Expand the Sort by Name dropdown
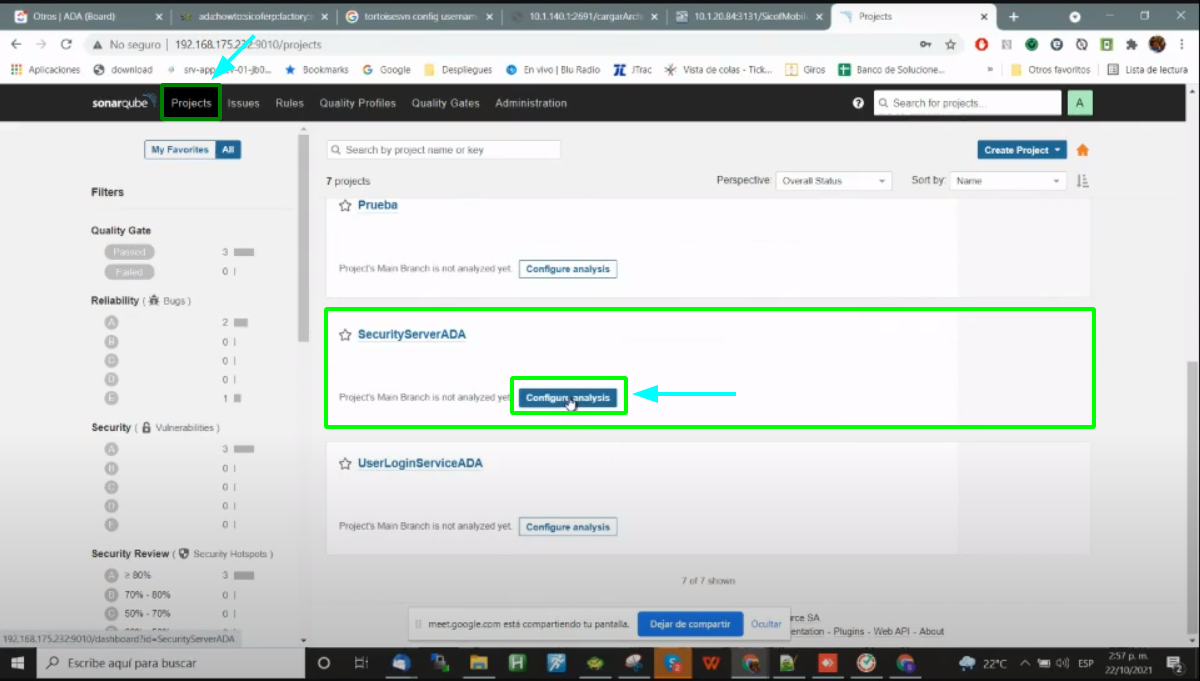The width and height of the screenshot is (1200, 681). click(x=1009, y=181)
